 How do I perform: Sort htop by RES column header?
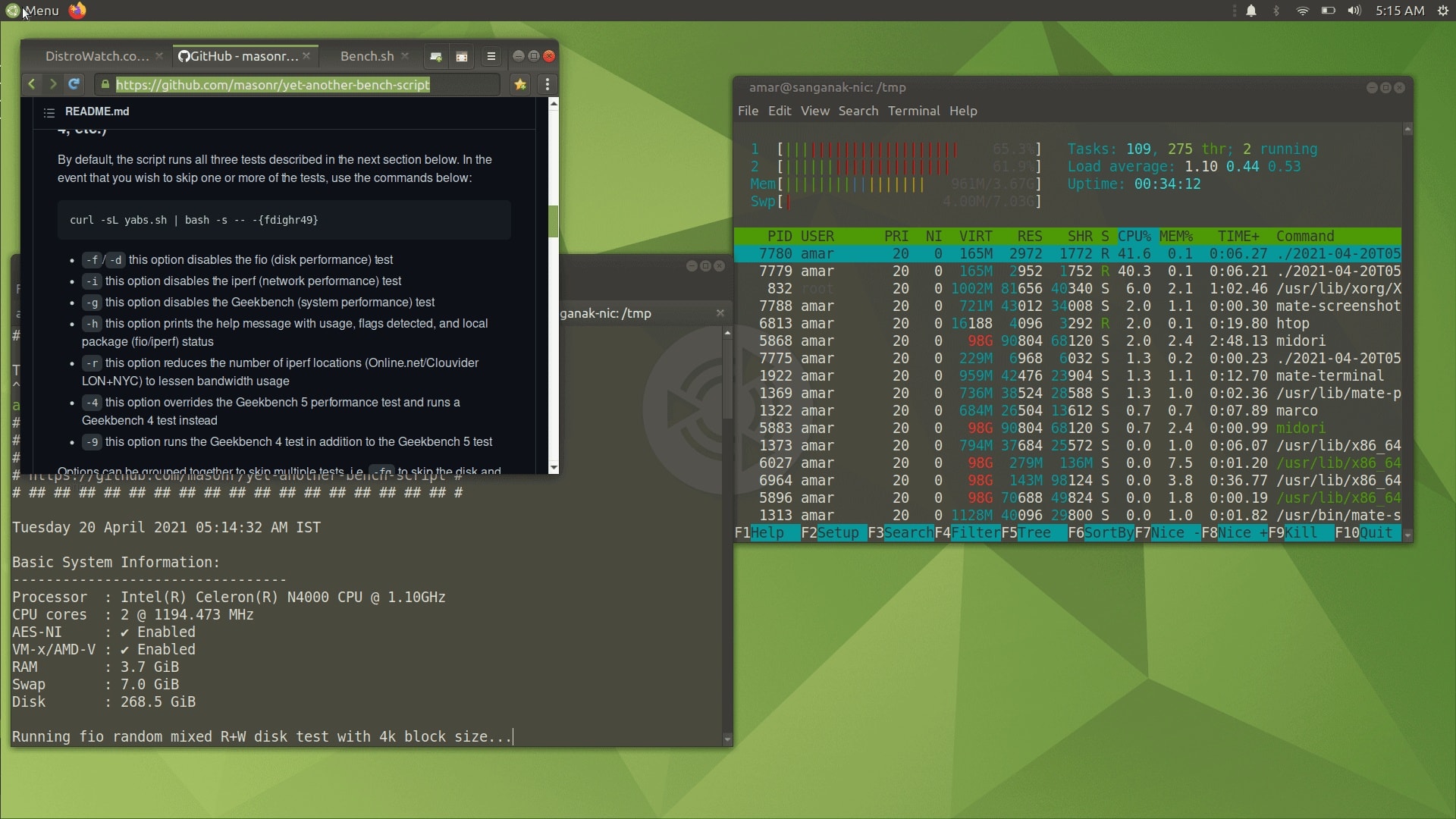click(1030, 237)
